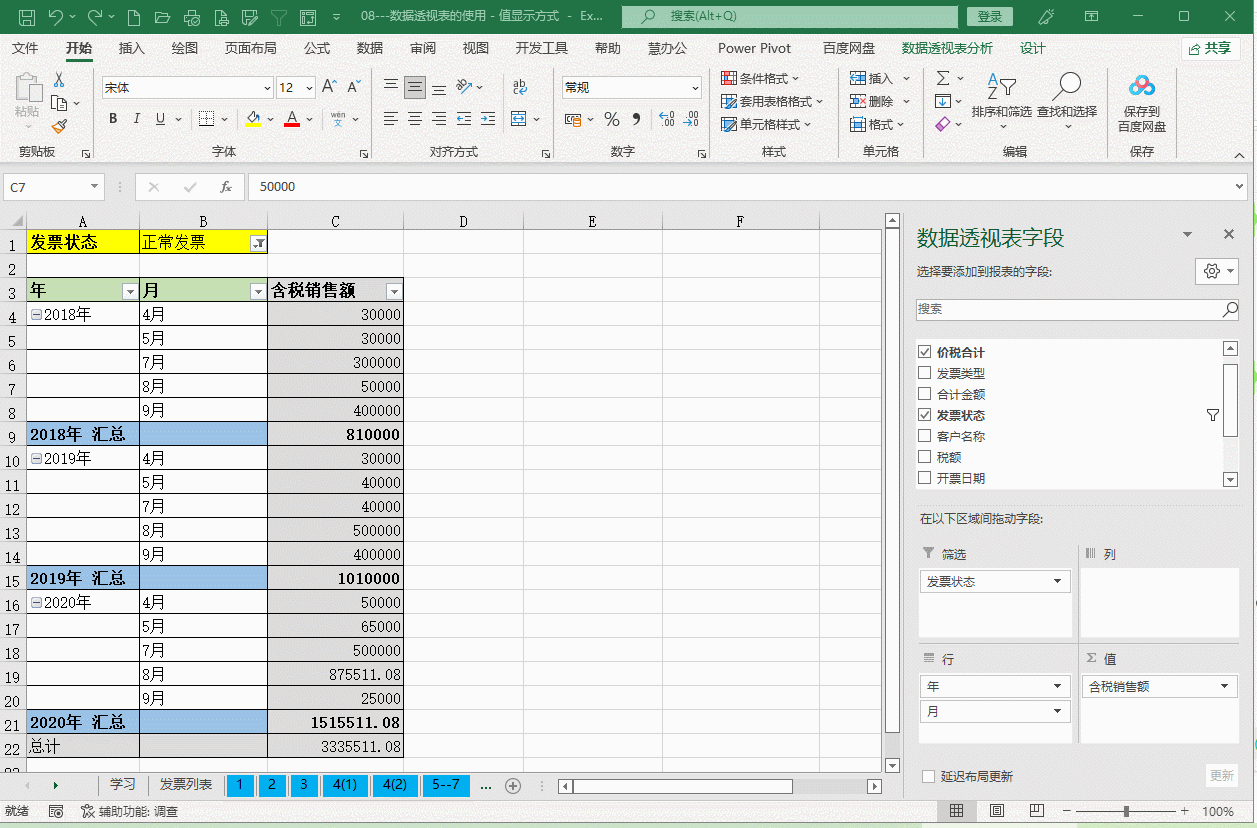This screenshot has width=1257, height=828.
Task: Check the 发票类型 field checkbox
Action: [x=924, y=373]
